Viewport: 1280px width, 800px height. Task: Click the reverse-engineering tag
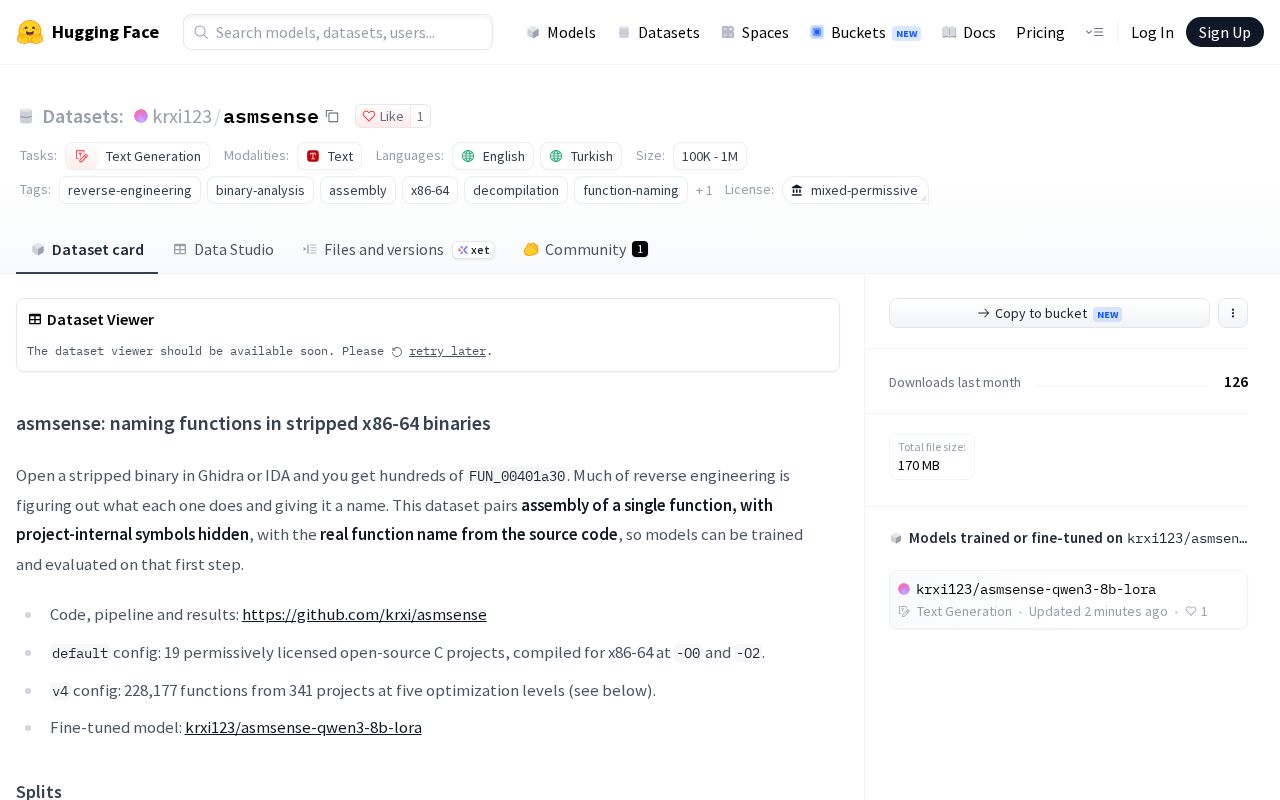point(130,190)
